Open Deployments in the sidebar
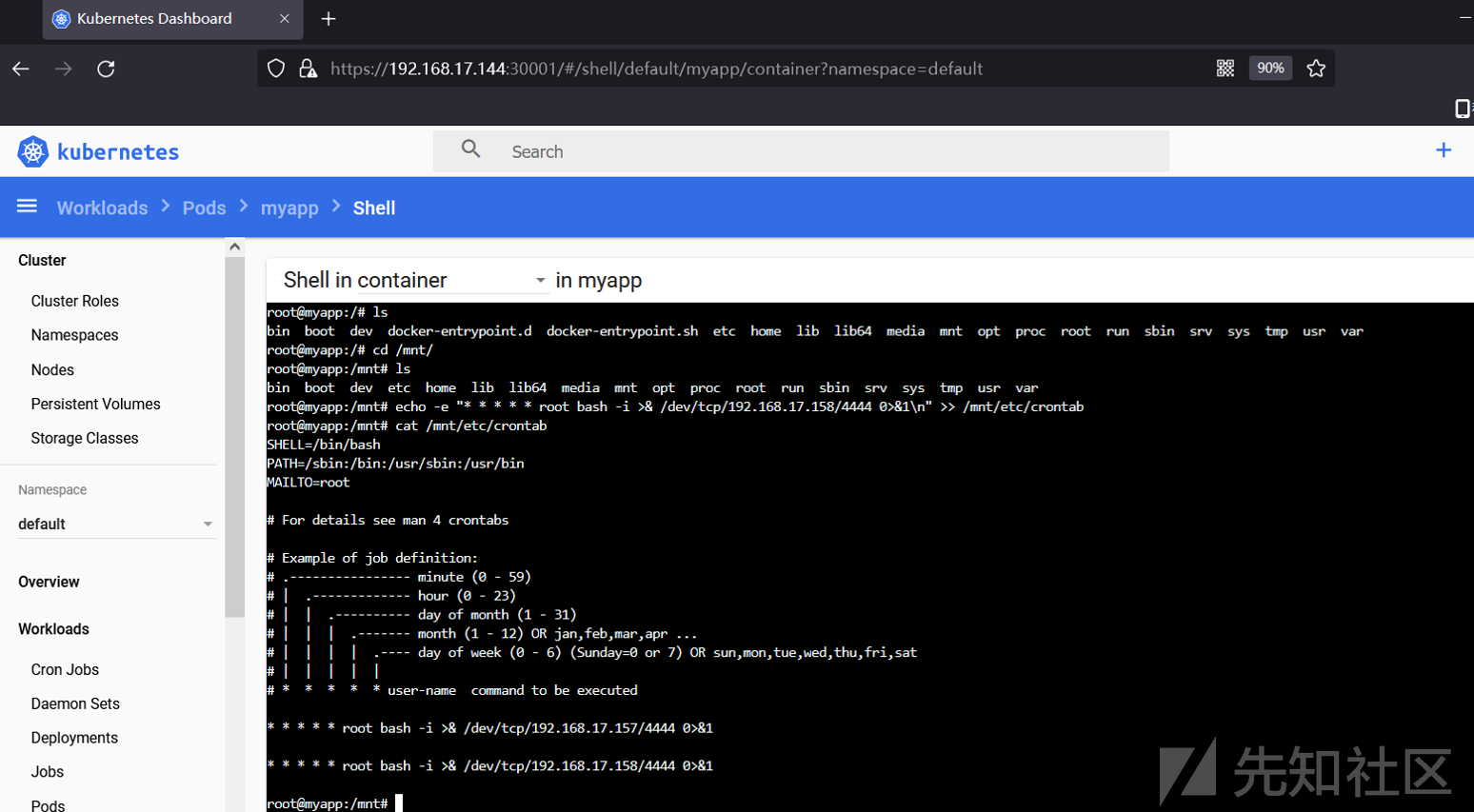The image size is (1474, 812). [x=74, y=739]
